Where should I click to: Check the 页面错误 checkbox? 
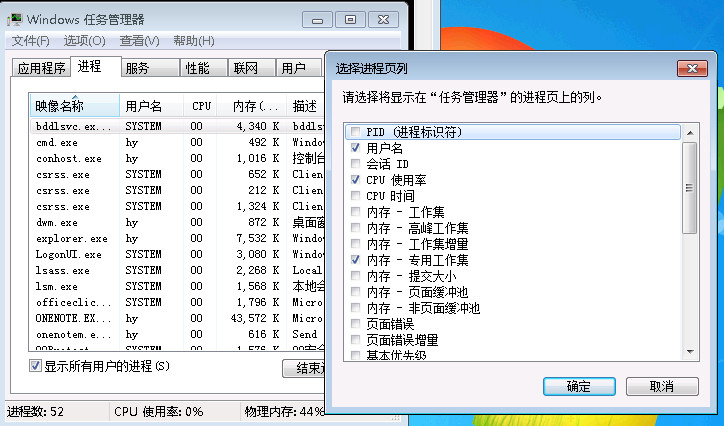click(x=355, y=324)
